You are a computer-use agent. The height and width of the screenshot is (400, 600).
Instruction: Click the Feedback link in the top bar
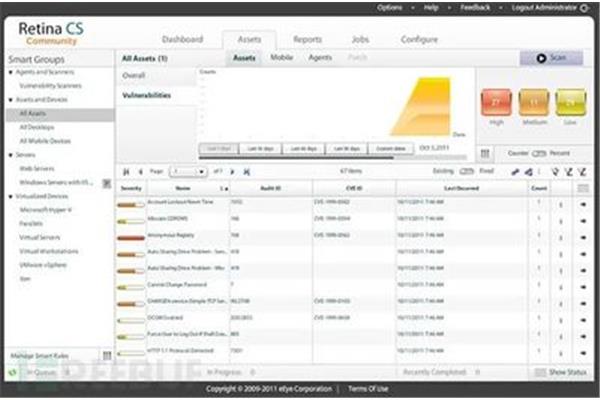pyautogui.click(x=475, y=7)
